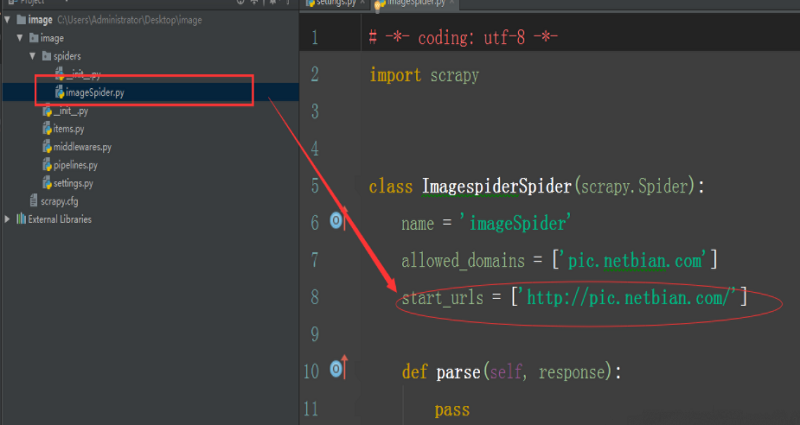Click scrapy.Spider in the class definition
This screenshot has width=800, height=425.
tap(635, 186)
